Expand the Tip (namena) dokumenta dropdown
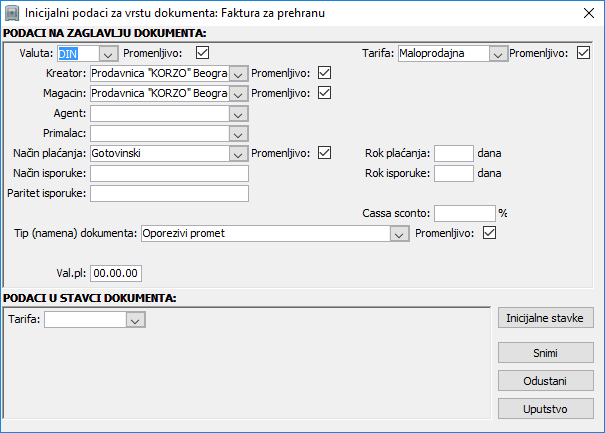Screen dimensions: 605x433 coord(399,233)
